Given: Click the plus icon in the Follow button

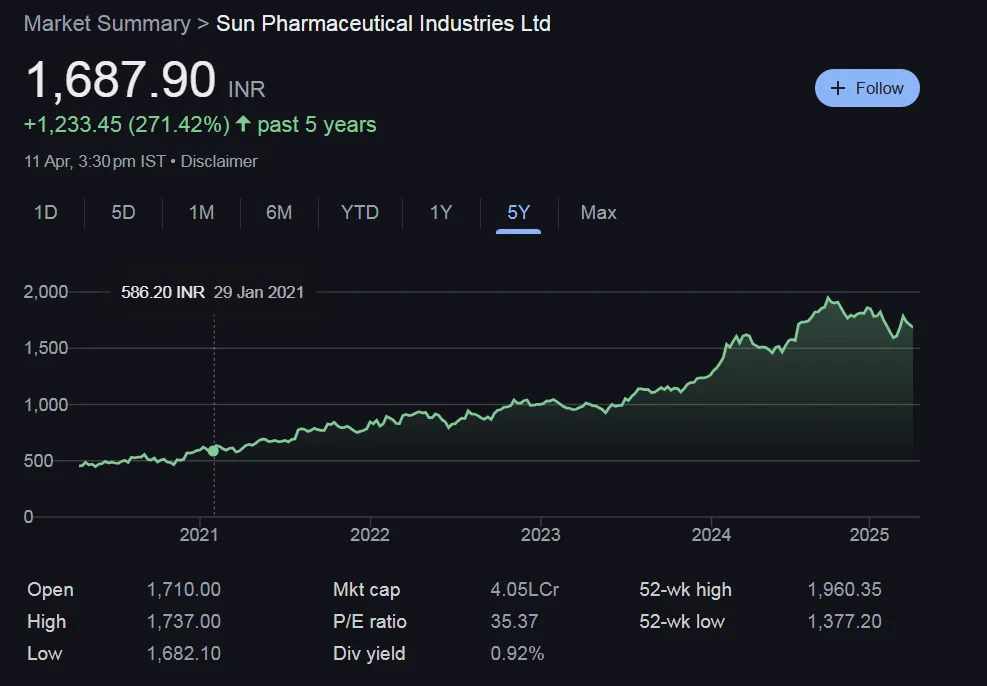Looking at the screenshot, I should point(837,88).
